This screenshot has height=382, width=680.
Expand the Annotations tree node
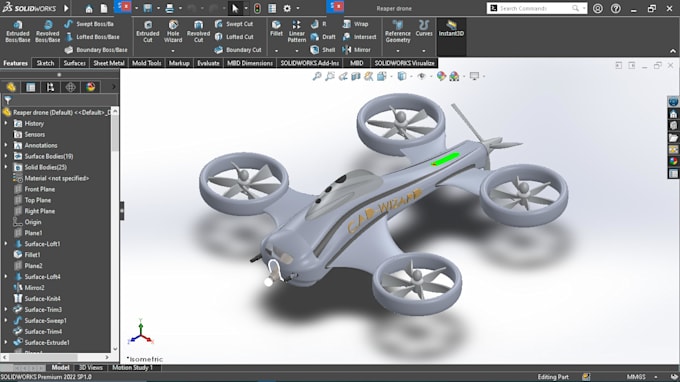click(x=6, y=145)
